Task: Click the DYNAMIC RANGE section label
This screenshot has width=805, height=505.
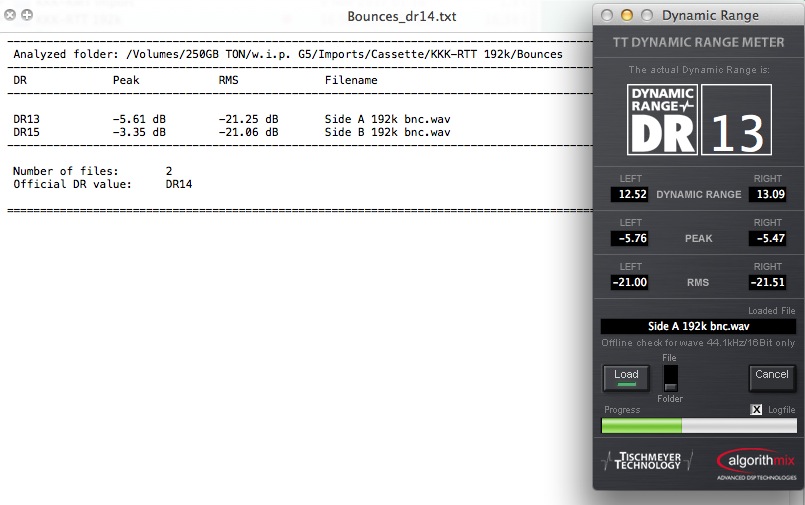Action: point(699,195)
